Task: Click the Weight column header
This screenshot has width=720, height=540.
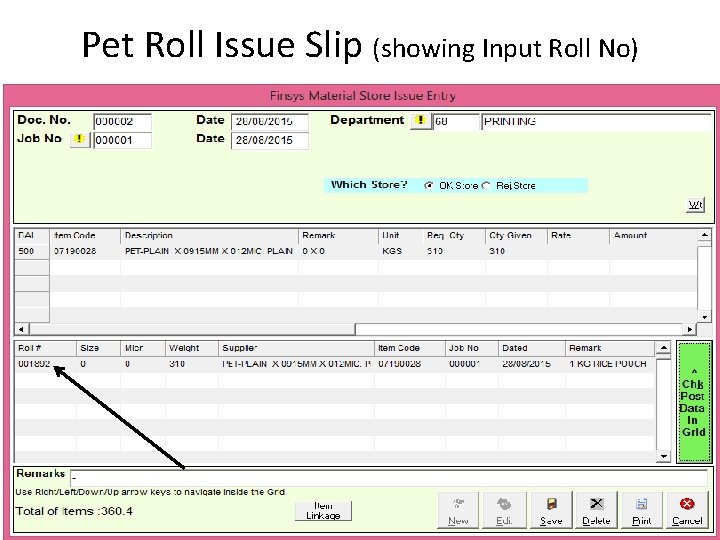Action: pos(191,348)
